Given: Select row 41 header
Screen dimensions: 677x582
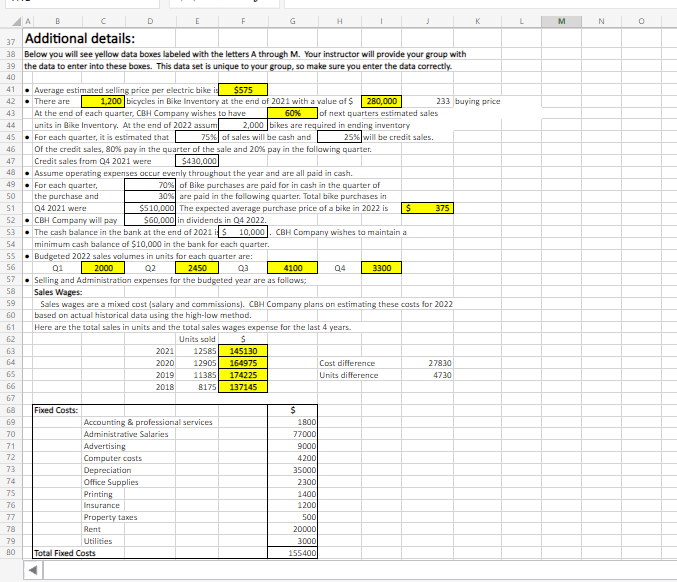Looking at the screenshot, I should [x=11, y=89].
